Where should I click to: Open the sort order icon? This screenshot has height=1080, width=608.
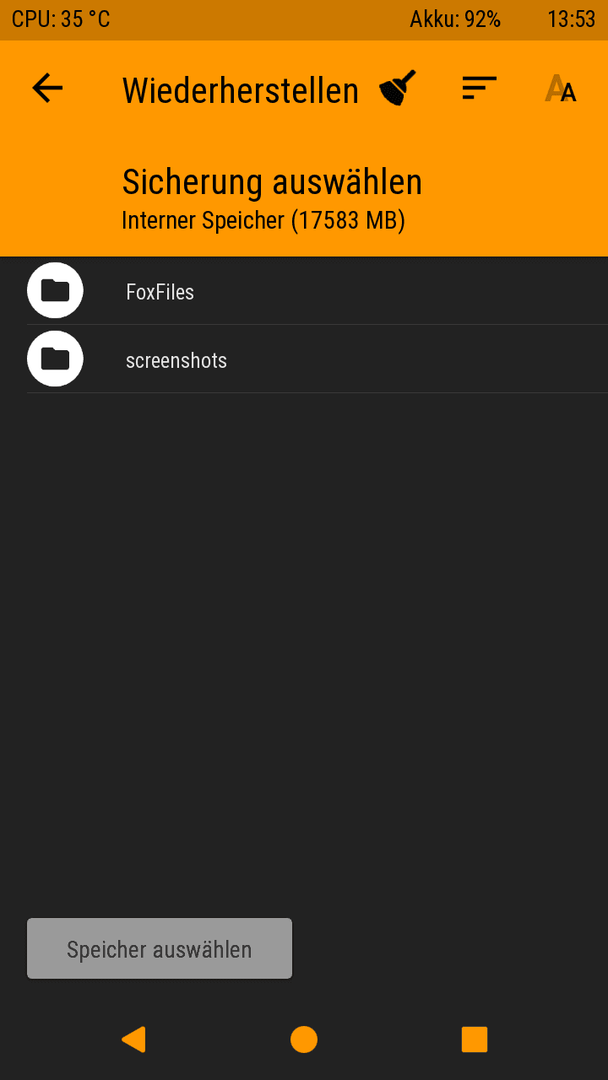coord(479,88)
